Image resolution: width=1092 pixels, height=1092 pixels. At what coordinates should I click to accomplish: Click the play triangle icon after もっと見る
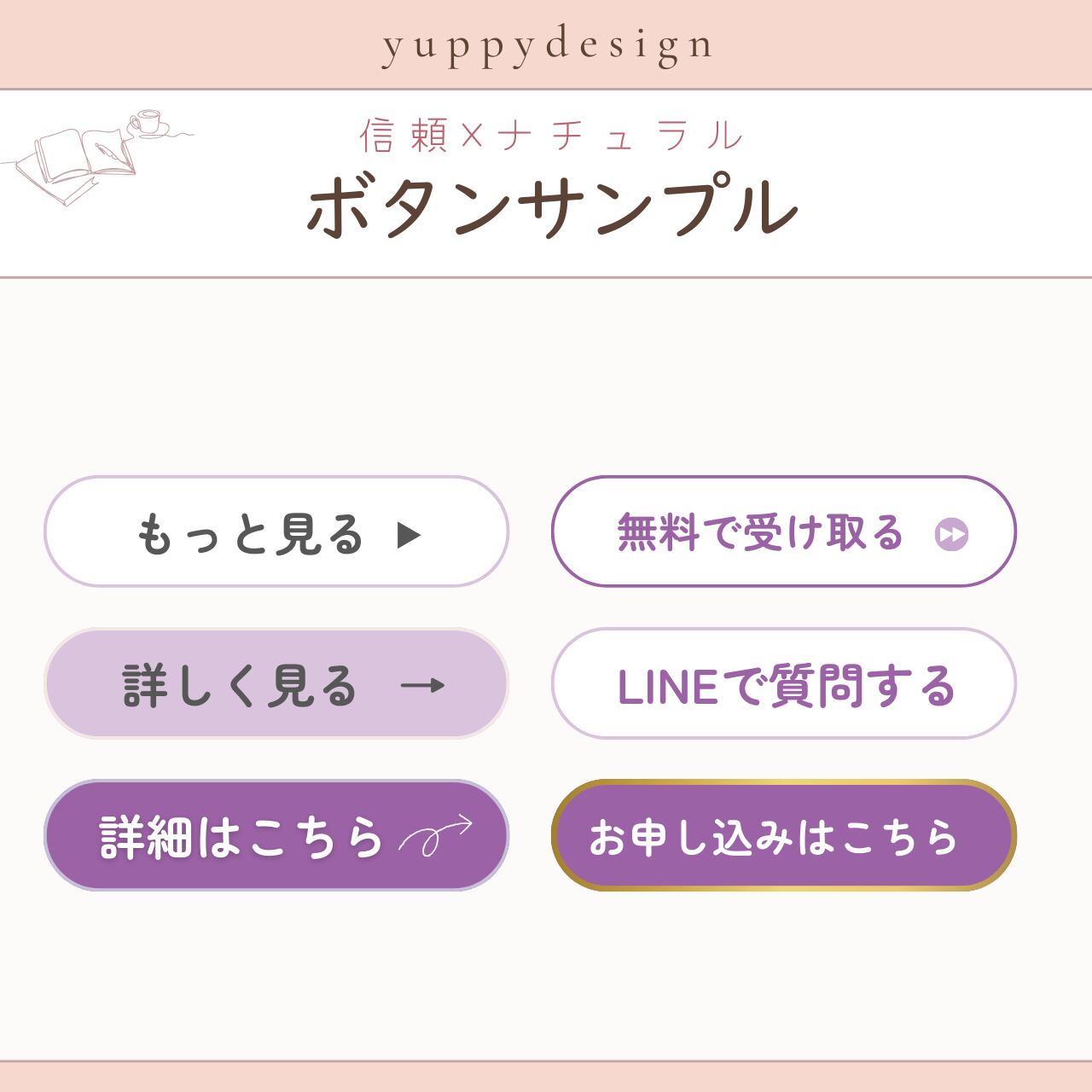click(x=409, y=535)
